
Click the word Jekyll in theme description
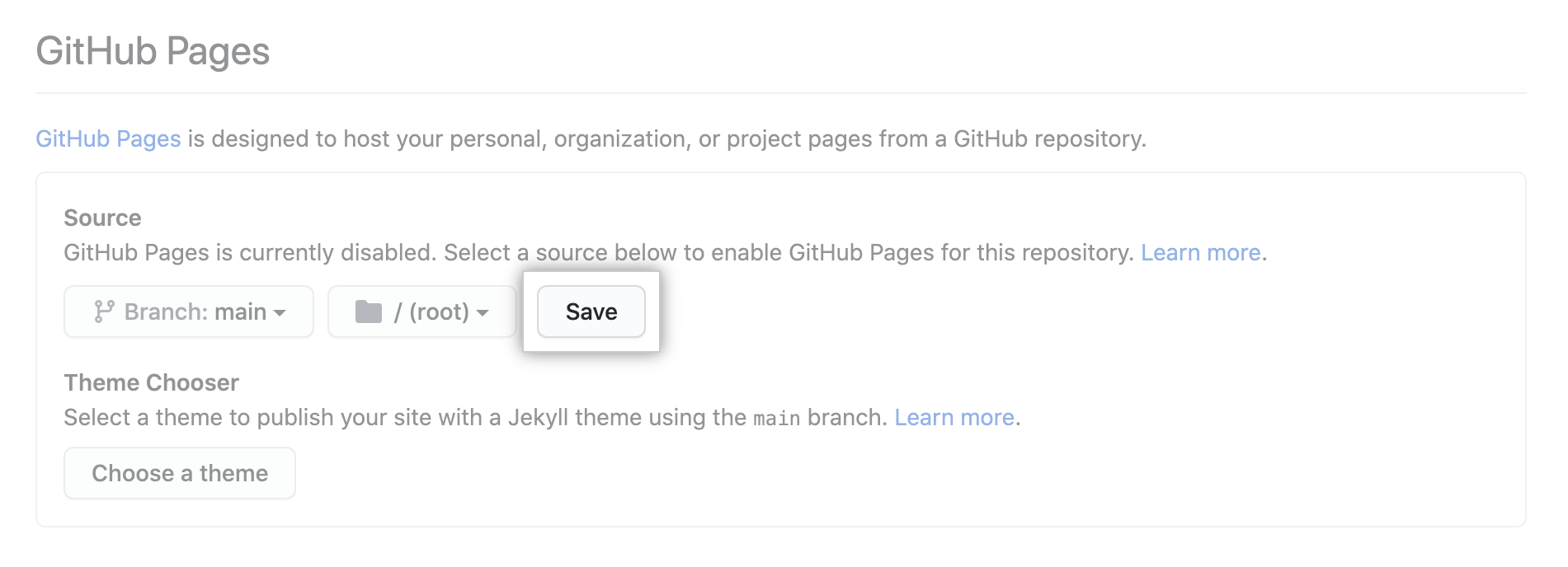pos(538,417)
